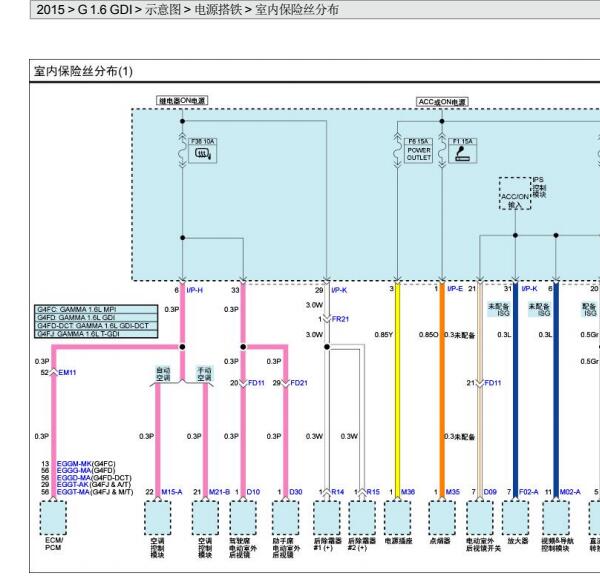Click the POWER OUTLET fuse F6 15A box
Viewport: 600px width, 583px height.
(x=419, y=151)
